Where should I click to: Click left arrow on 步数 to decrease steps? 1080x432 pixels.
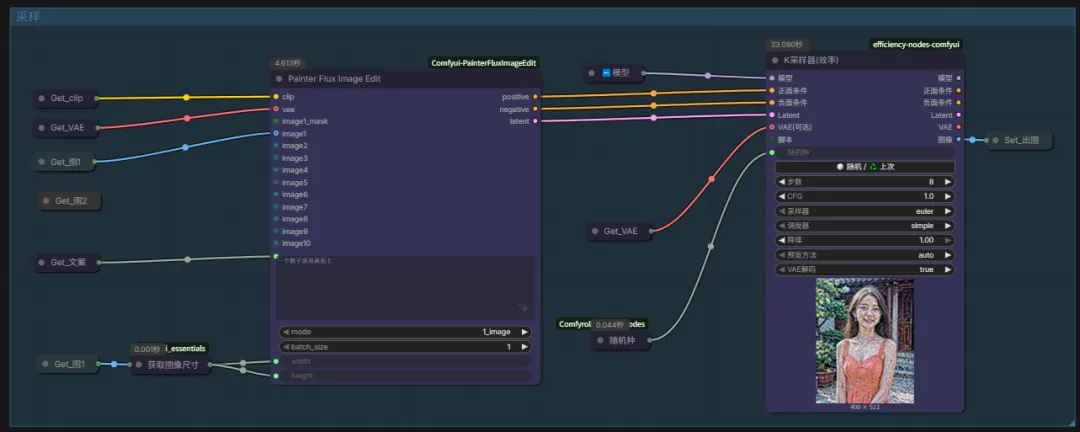coord(781,182)
